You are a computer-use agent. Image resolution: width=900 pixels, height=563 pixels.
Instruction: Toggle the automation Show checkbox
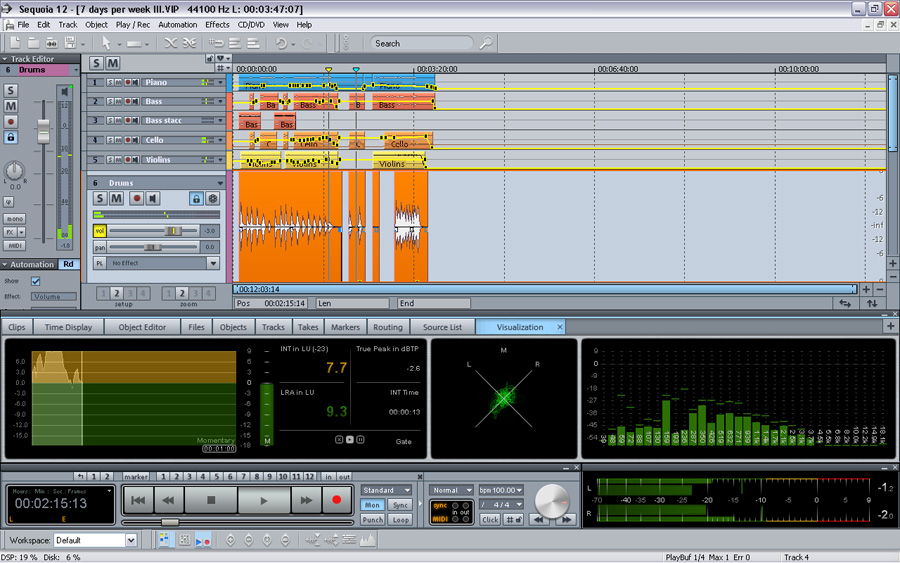tap(36, 282)
